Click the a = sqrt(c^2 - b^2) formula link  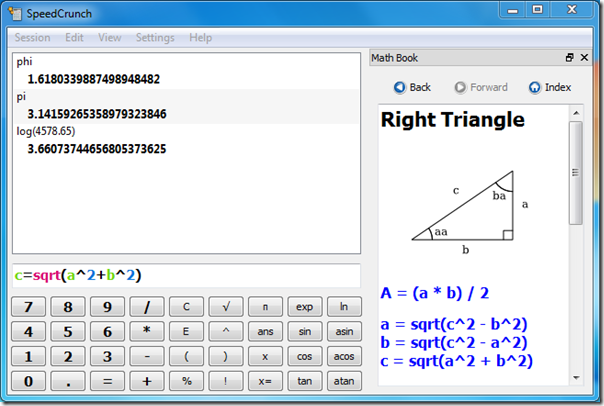tap(453, 324)
